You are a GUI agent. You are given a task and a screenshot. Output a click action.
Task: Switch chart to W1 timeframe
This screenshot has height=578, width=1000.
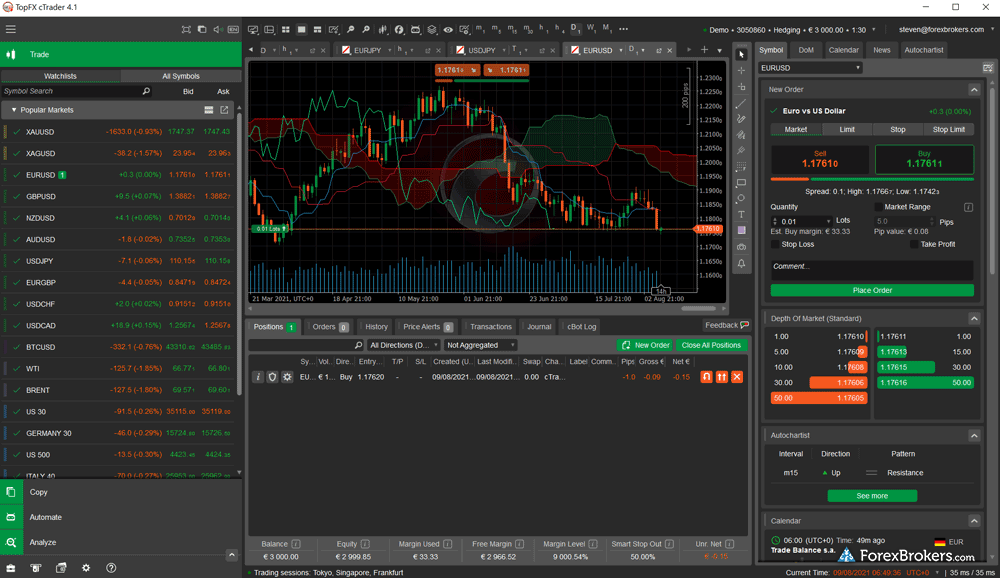tap(591, 29)
